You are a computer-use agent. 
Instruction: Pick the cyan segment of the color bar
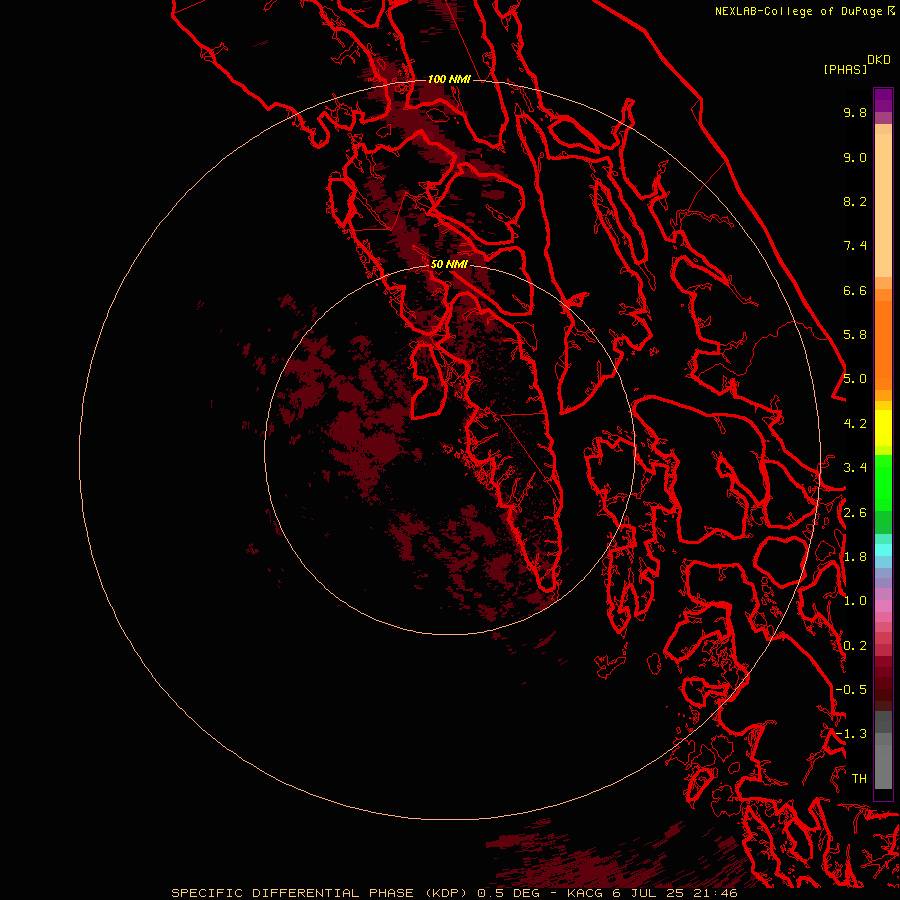[x=883, y=550]
